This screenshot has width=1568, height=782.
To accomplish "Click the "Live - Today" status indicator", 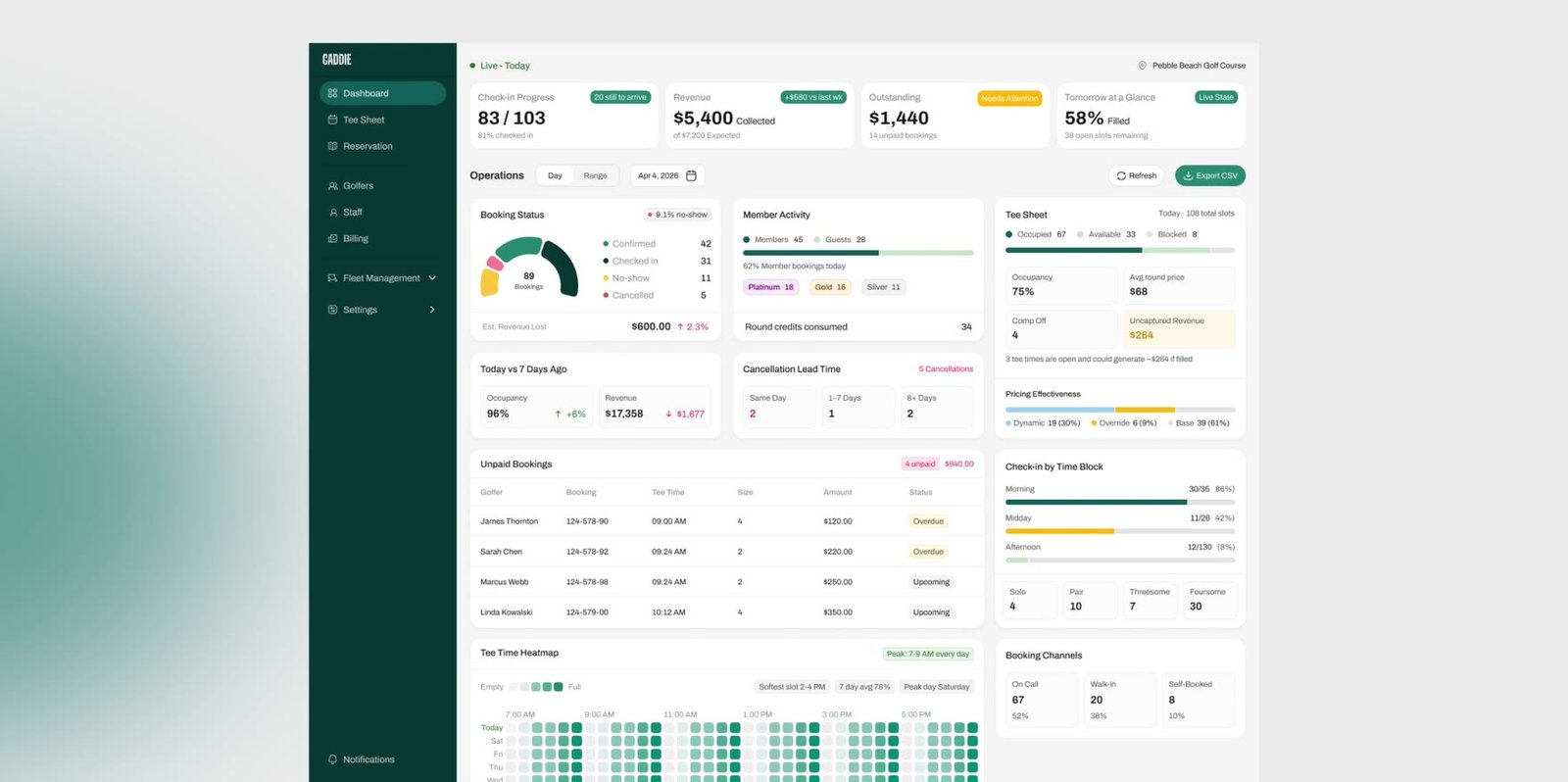I will point(500,66).
